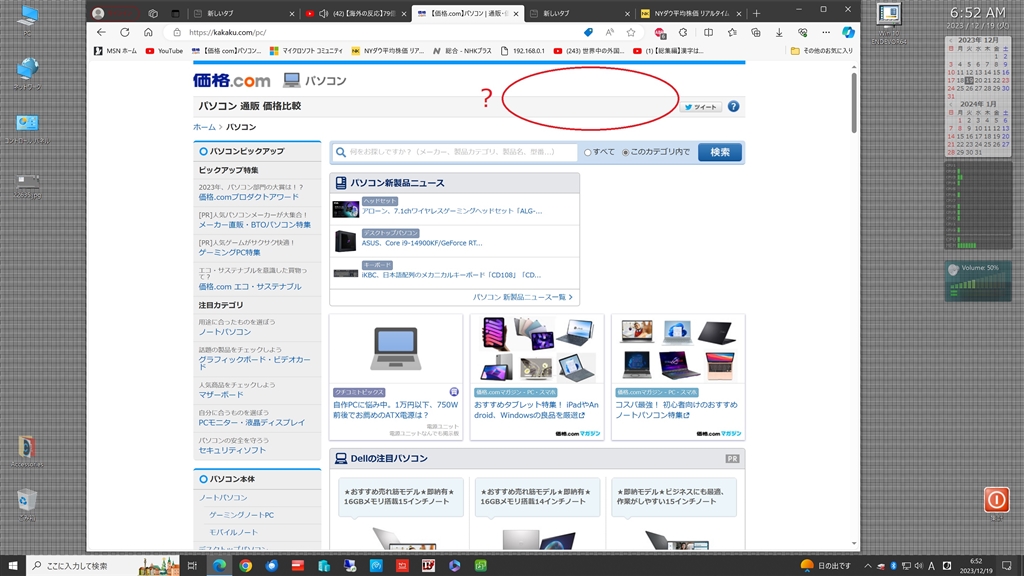Mute the YouTube tab via speaker icon
The height and width of the screenshot is (576, 1024).
point(323,13)
